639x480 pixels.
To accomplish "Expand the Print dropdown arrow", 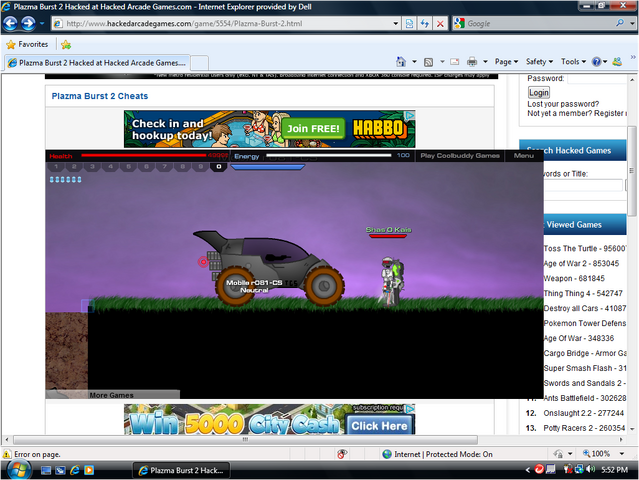I will pyautogui.click(x=485, y=62).
